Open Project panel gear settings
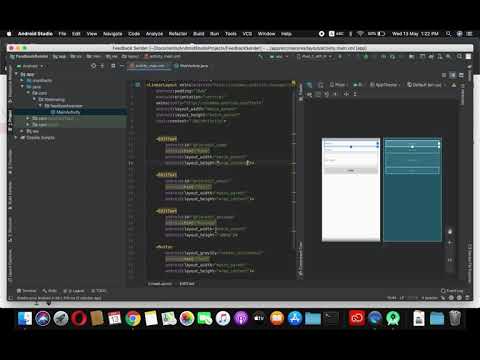480x360 pixels. (x=113, y=66)
